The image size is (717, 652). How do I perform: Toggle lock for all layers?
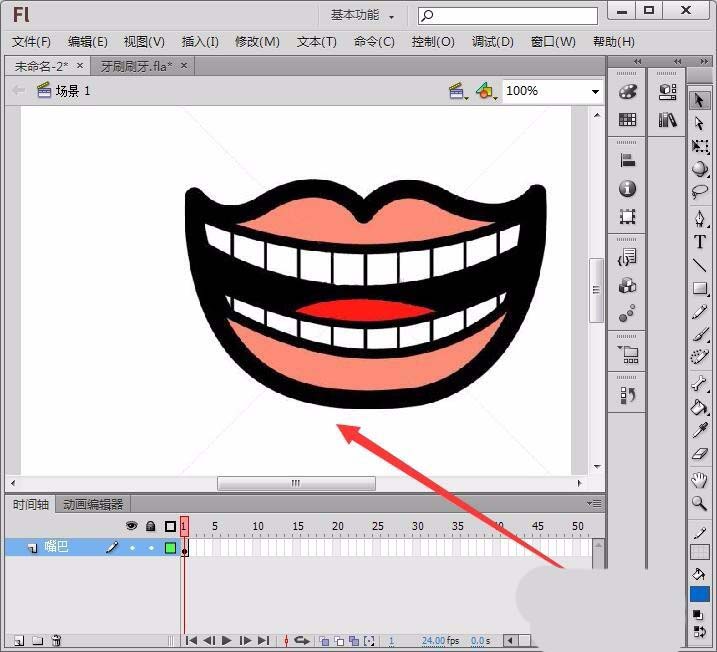tap(150, 526)
